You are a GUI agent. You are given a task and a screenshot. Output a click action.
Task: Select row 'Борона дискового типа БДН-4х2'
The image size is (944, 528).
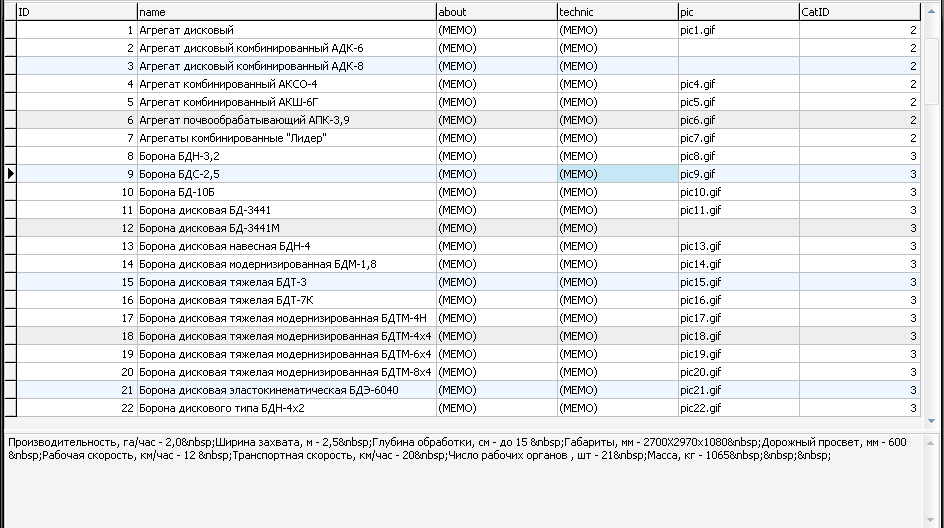click(286, 408)
